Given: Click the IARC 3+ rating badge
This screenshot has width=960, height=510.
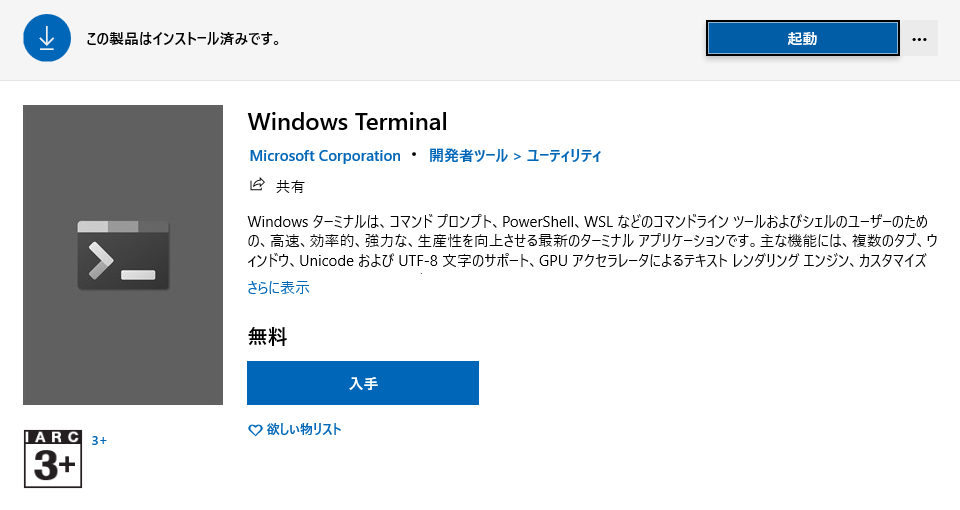Looking at the screenshot, I should click(x=53, y=458).
